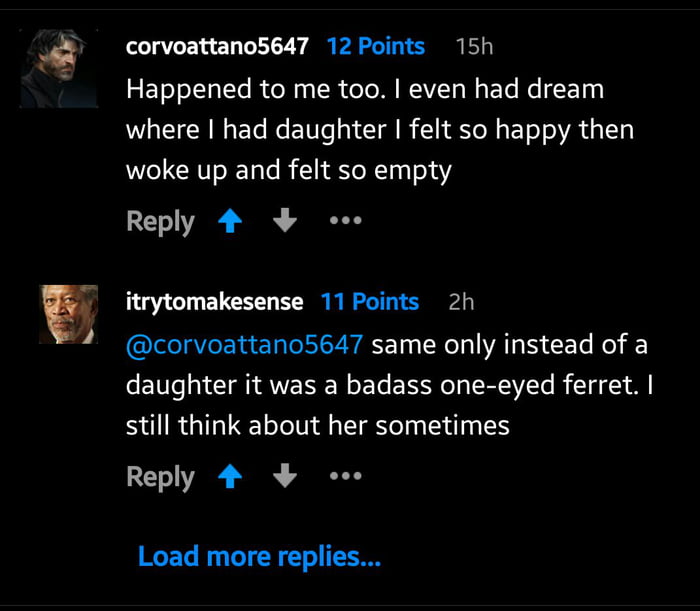The width and height of the screenshot is (700, 611).
Task: Open more options for corvoattano5647's comment
Action: (x=344, y=222)
